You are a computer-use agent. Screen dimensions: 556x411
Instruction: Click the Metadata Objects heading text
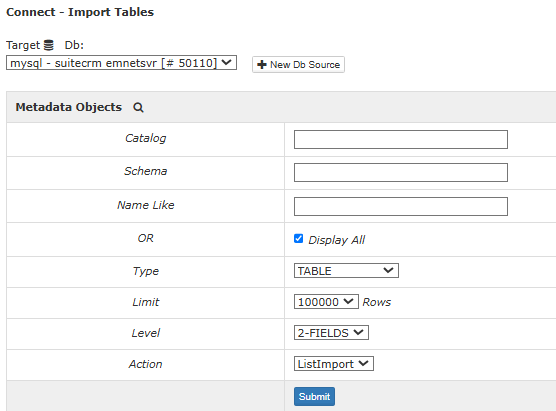(x=68, y=107)
